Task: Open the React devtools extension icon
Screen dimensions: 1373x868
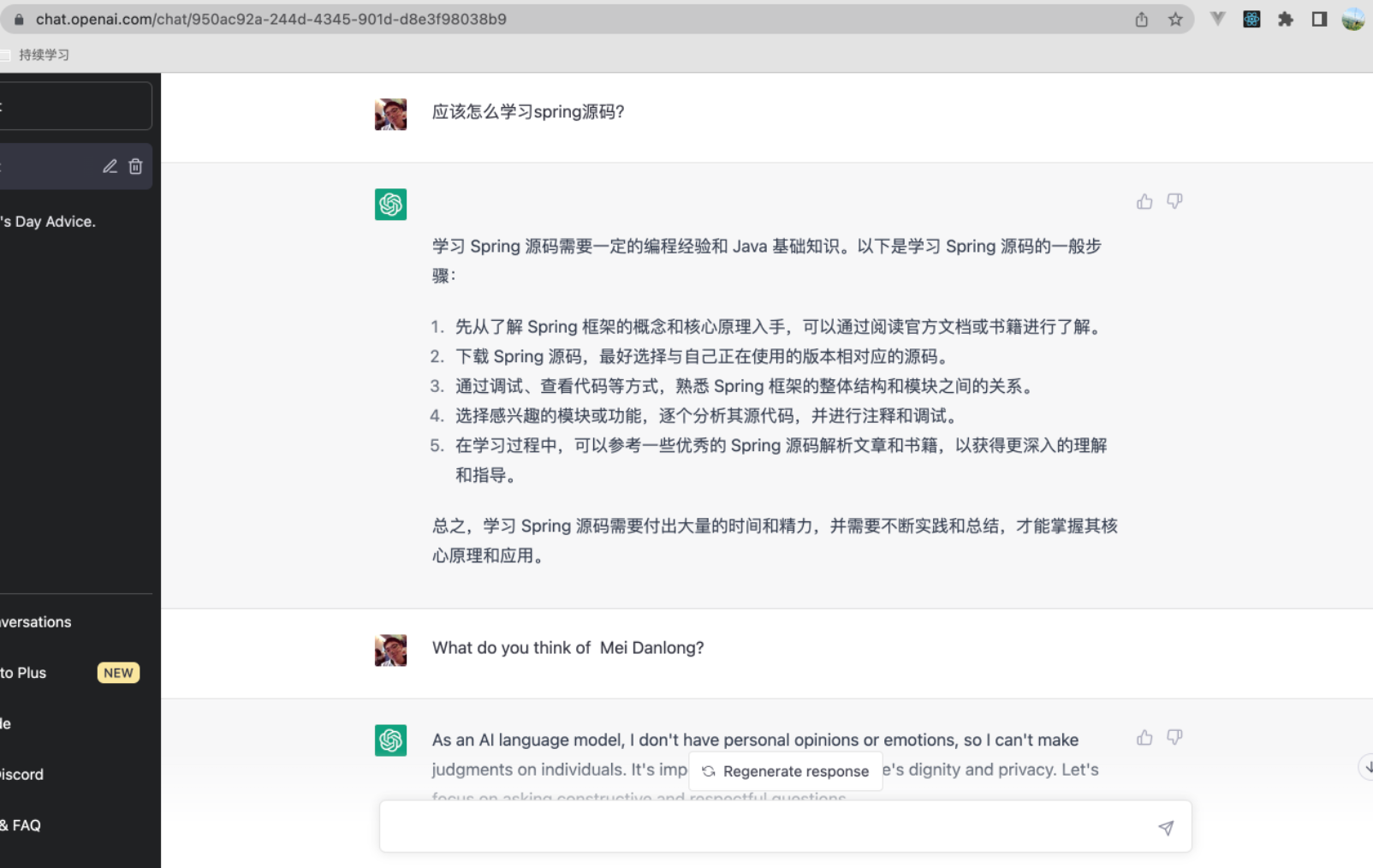Action: pos(1251,19)
